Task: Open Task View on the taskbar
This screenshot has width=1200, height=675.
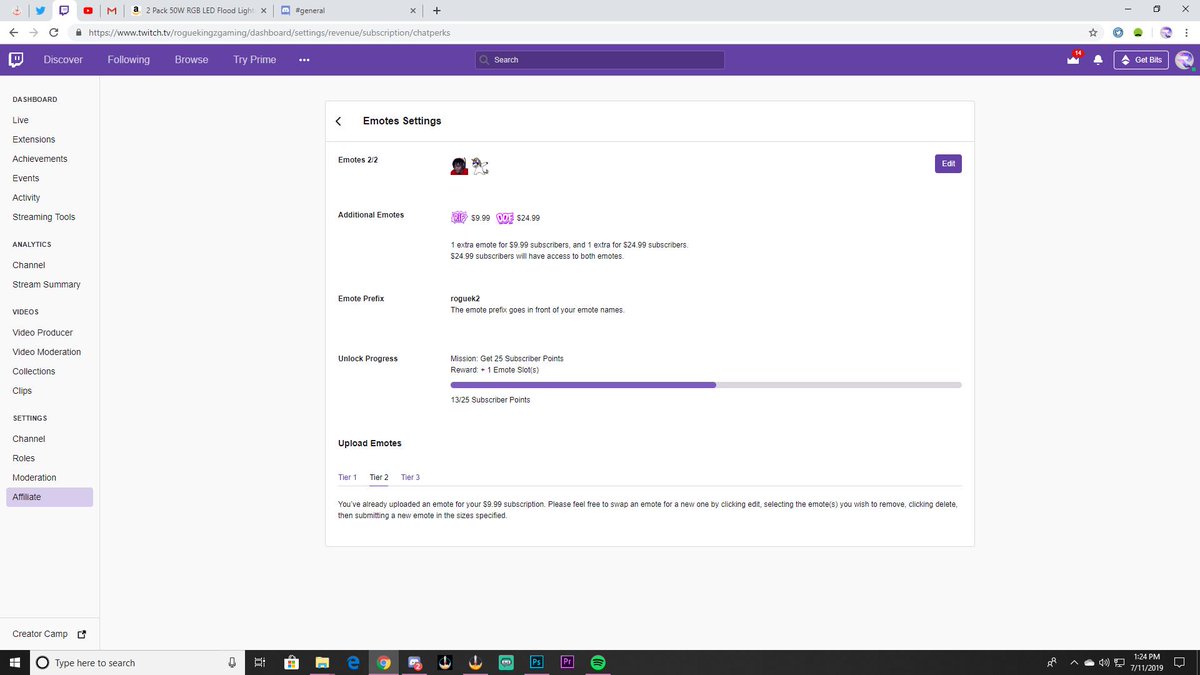Action: tap(259, 663)
